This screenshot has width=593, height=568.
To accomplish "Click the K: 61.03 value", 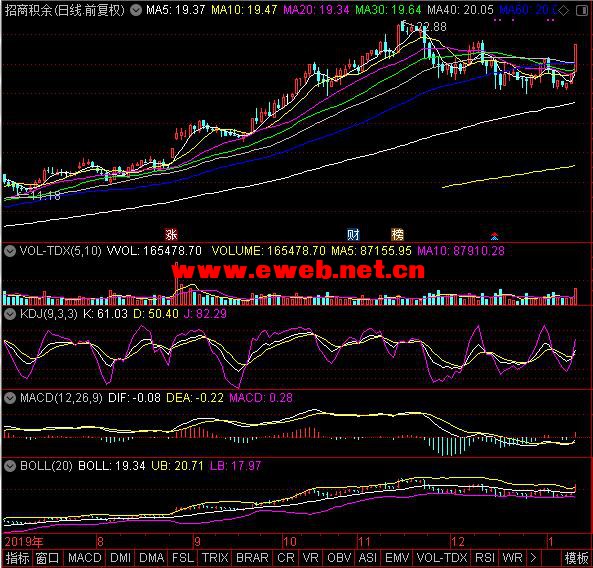I will point(105,314).
